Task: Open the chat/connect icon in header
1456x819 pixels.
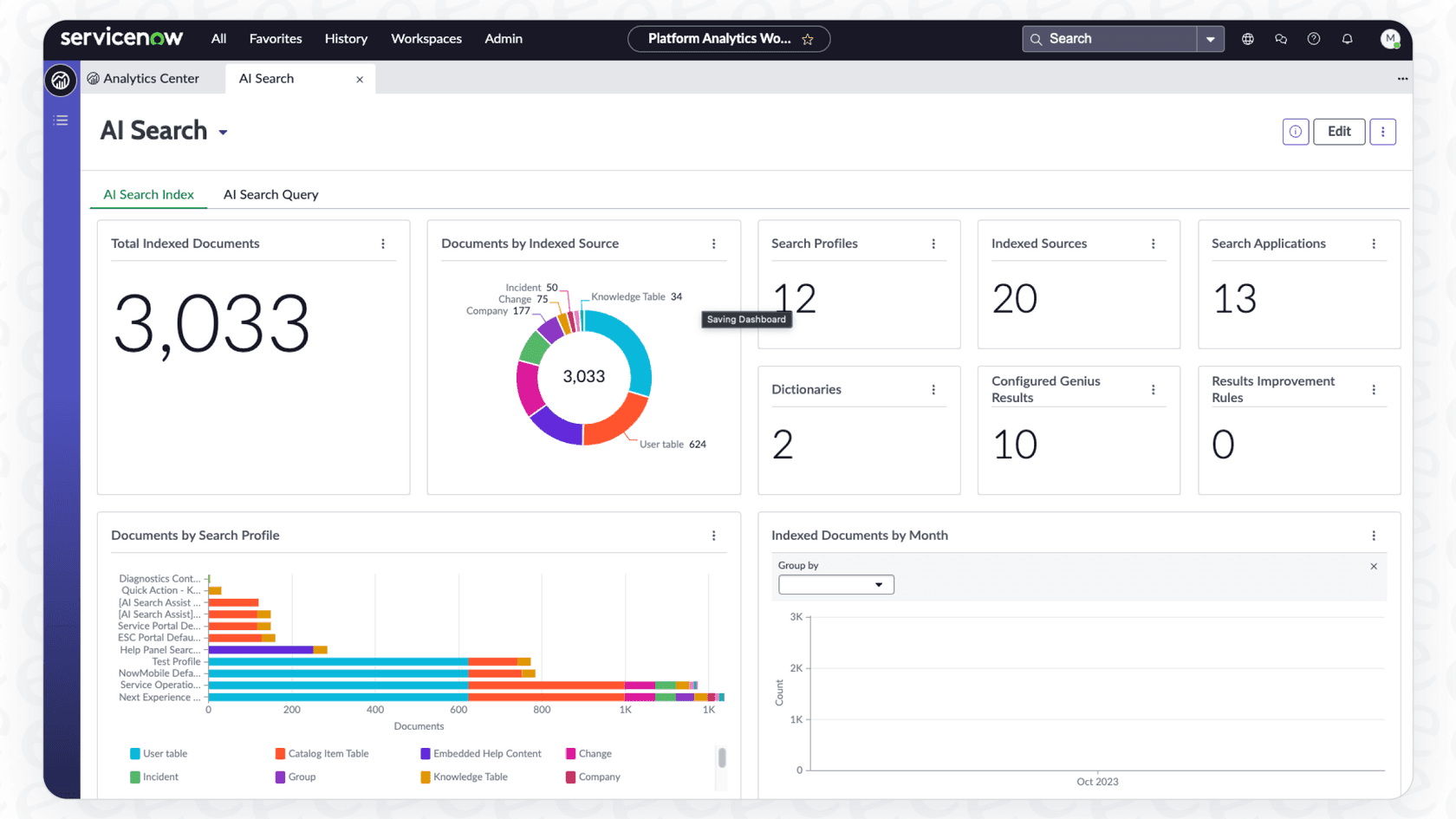Action: (x=1281, y=38)
